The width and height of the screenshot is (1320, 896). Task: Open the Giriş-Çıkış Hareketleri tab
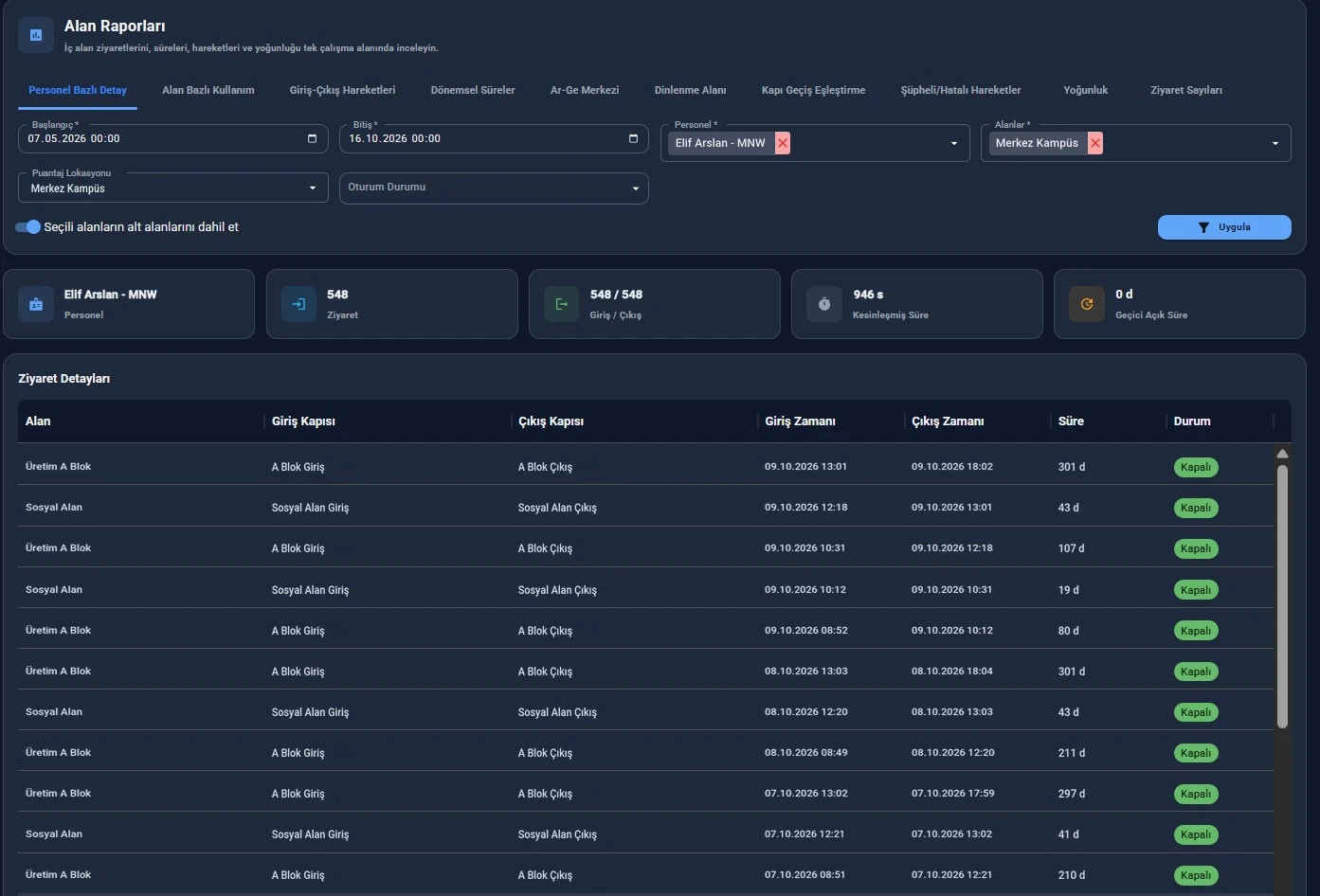tap(342, 91)
